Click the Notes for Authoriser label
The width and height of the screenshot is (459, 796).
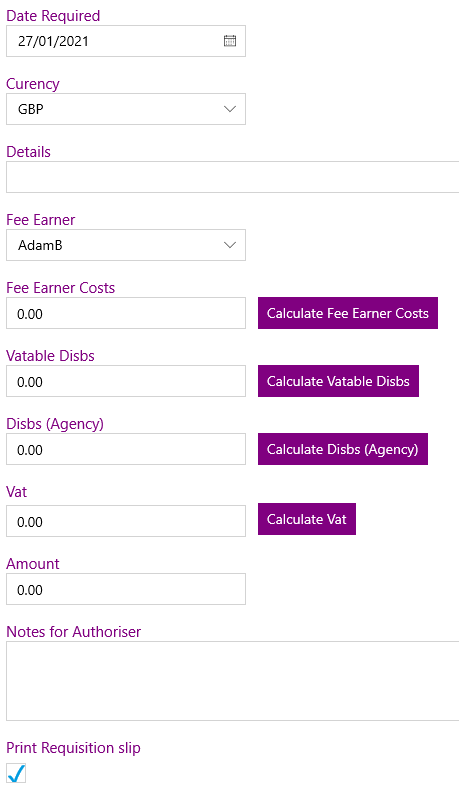tap(74, 632)
